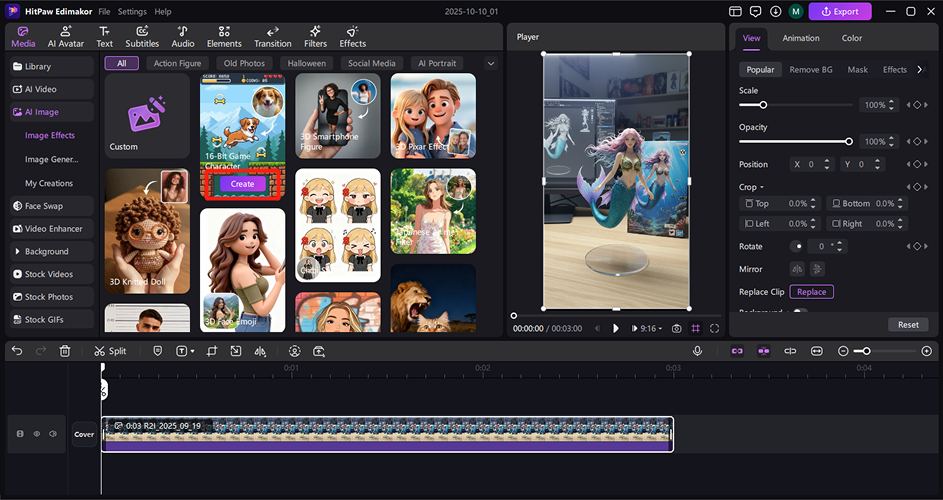The image size is (943, 500).
Task: Mute the track audio speaker icon
Action: [x=52, y=434]
